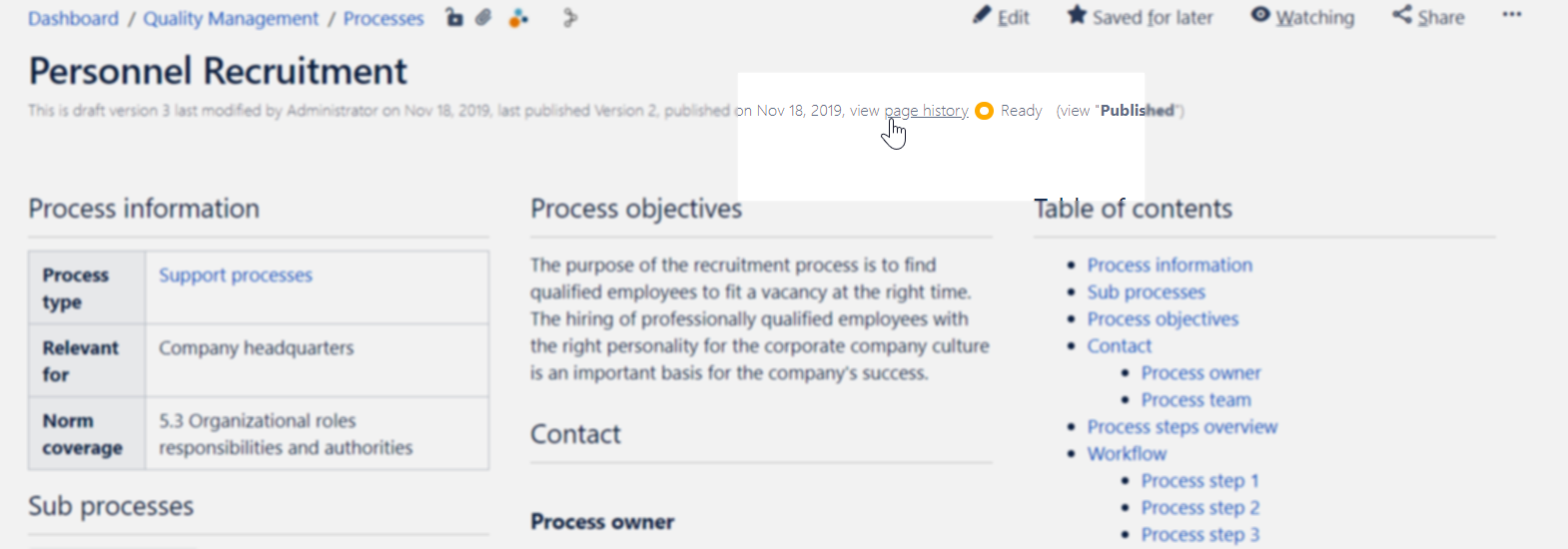Open the three-dot more actions menu
Image resolution: width=1568 pixels, height=549 pixels.
click(1512, 16)
